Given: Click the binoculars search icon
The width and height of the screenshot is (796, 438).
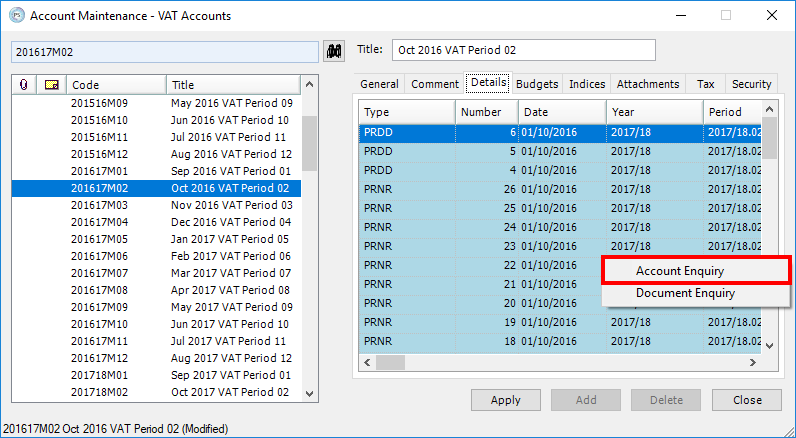Looking at the screenshot, I should pyautogui.click(x=334, y=50).
